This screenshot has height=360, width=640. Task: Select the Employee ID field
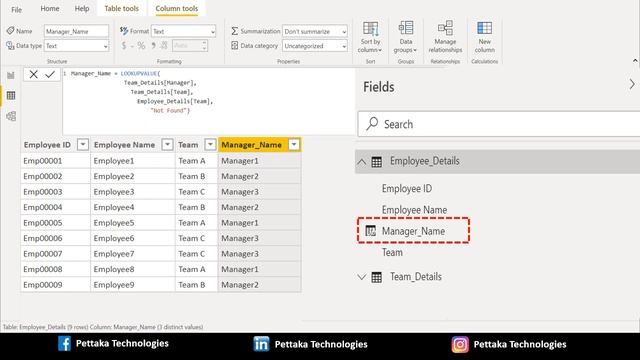[x=407, y=189]
